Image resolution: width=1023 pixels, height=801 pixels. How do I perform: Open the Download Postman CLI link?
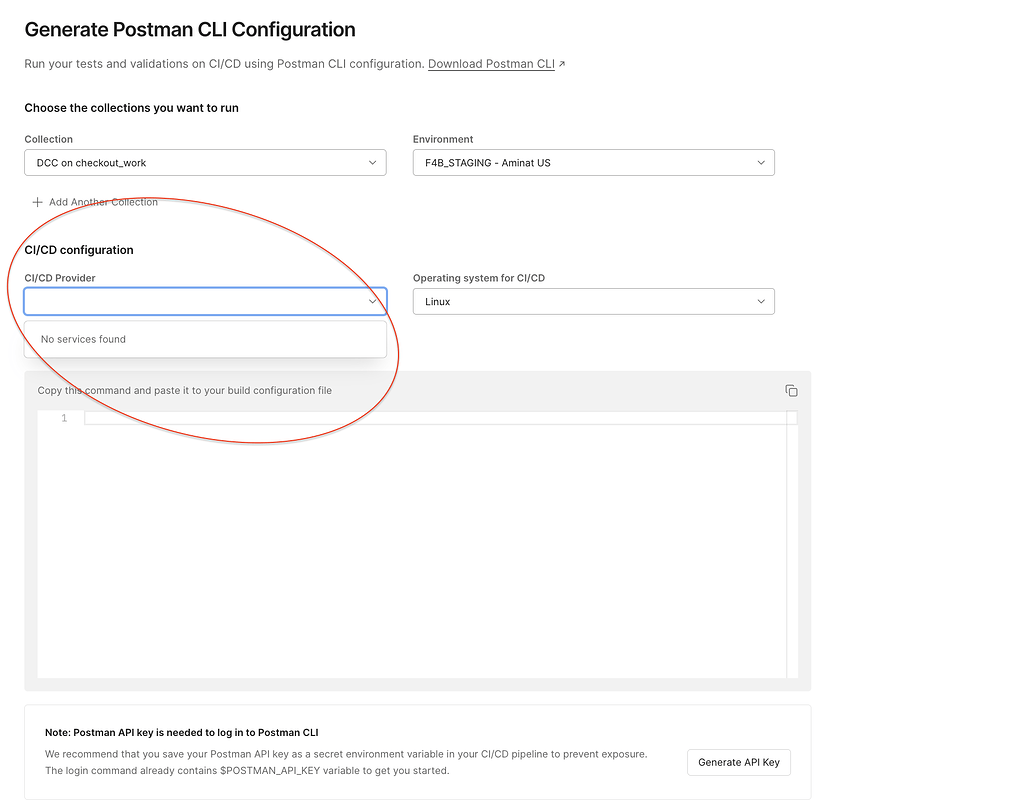[490, 63]
